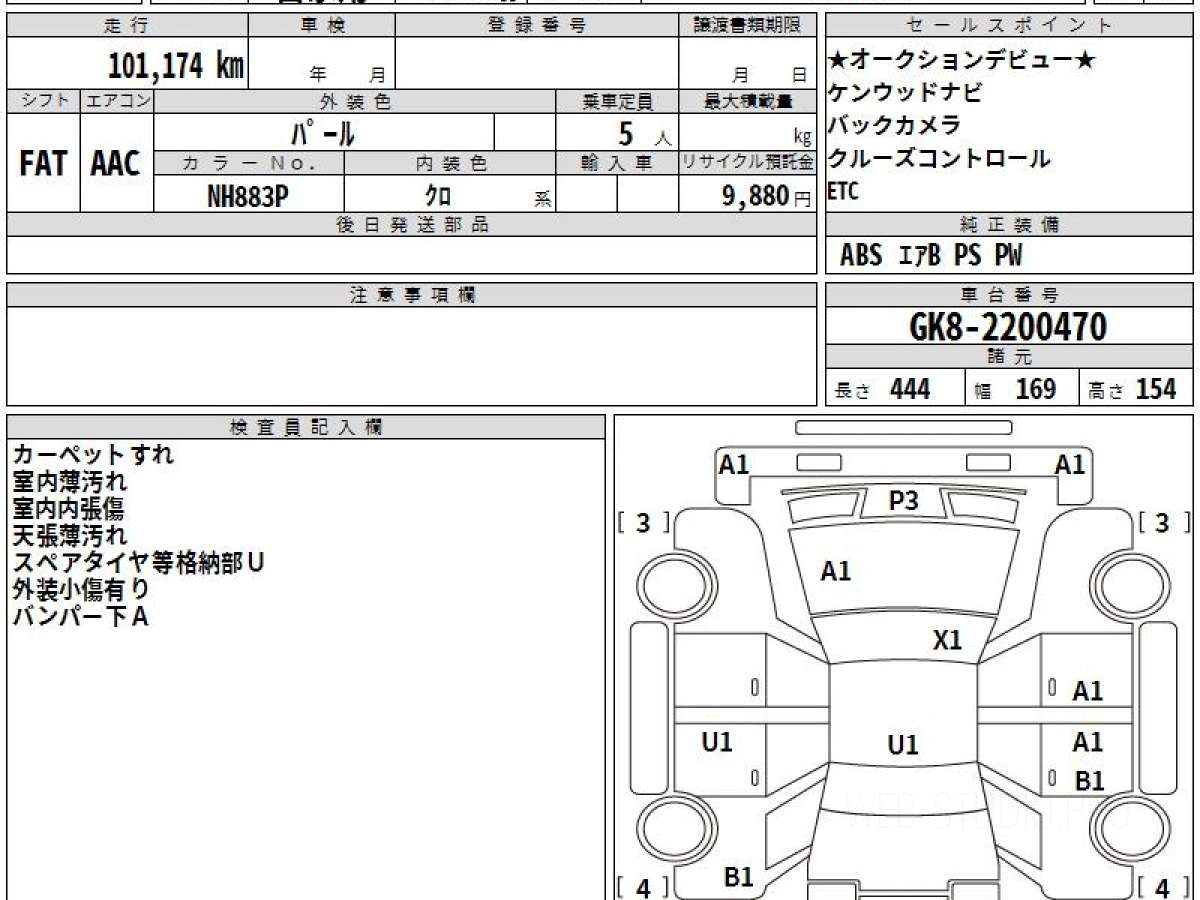This screenshot has height=900, width=1200.
Task: Select the 乗車定員 header
Action: 617,101
